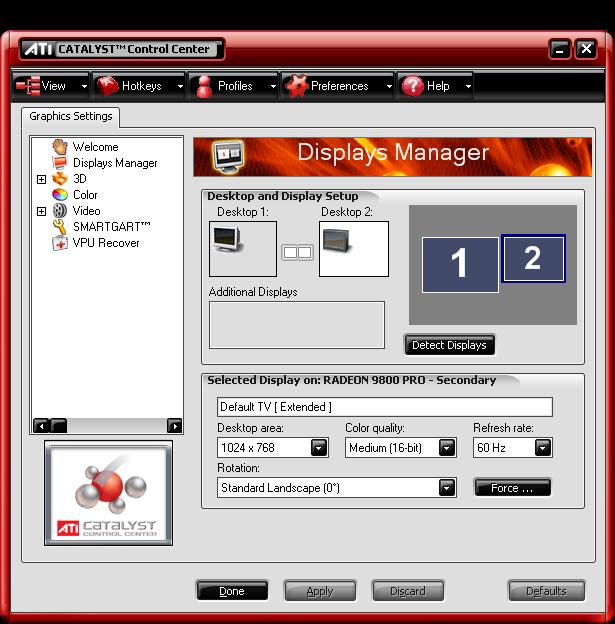Click the ATI logo in title bar

click(38, 49)
